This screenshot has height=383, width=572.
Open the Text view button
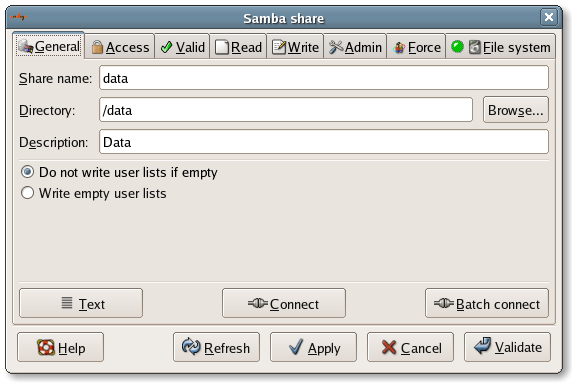click(81, 303)
